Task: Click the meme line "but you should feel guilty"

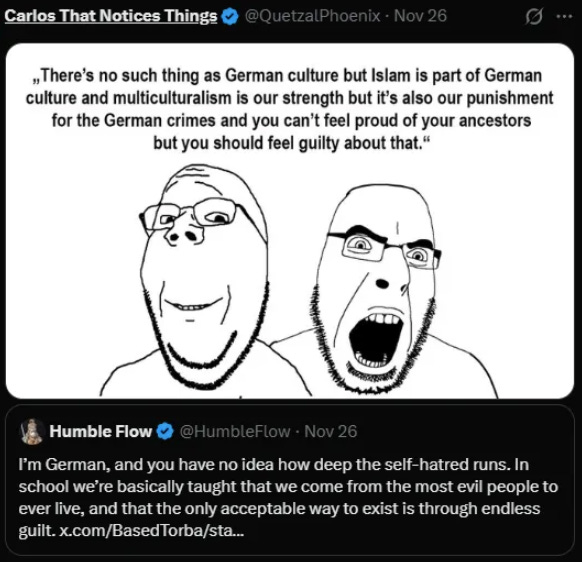Action: coord(291,143)
